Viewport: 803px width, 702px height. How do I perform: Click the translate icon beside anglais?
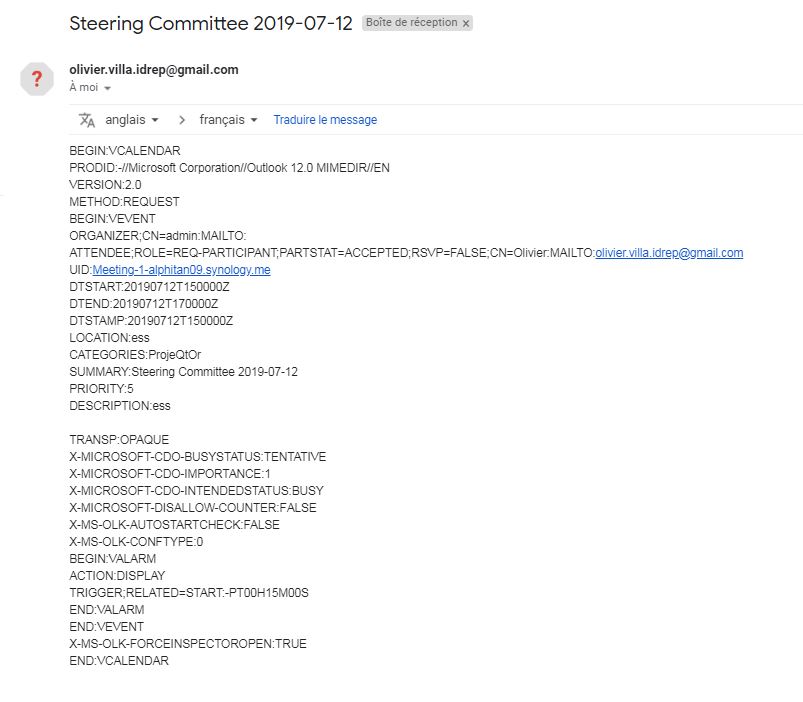pos(87,120)
